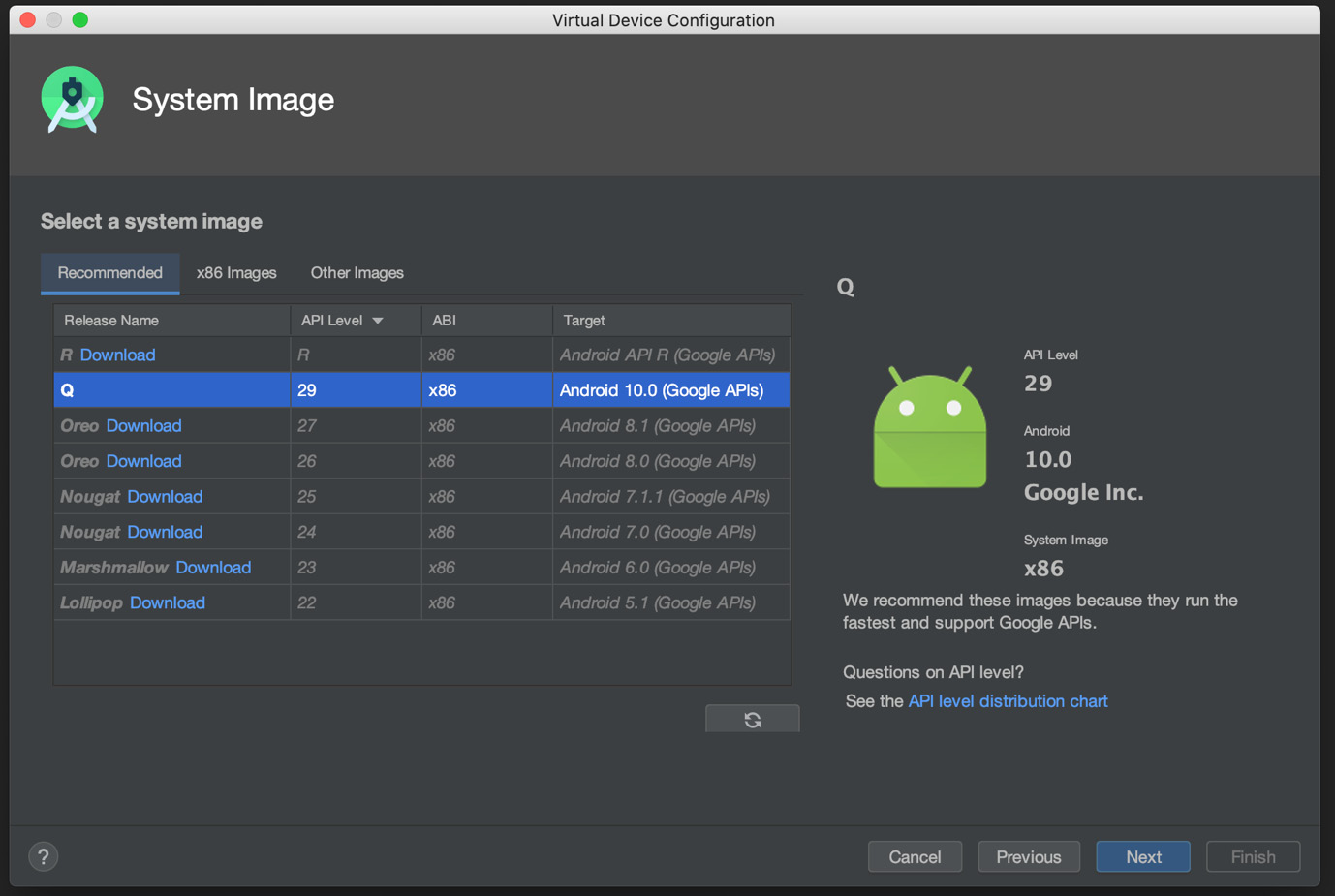
Task: Select 'Android 7.0 (Google APIs)' cell
Action: [671, 532]
